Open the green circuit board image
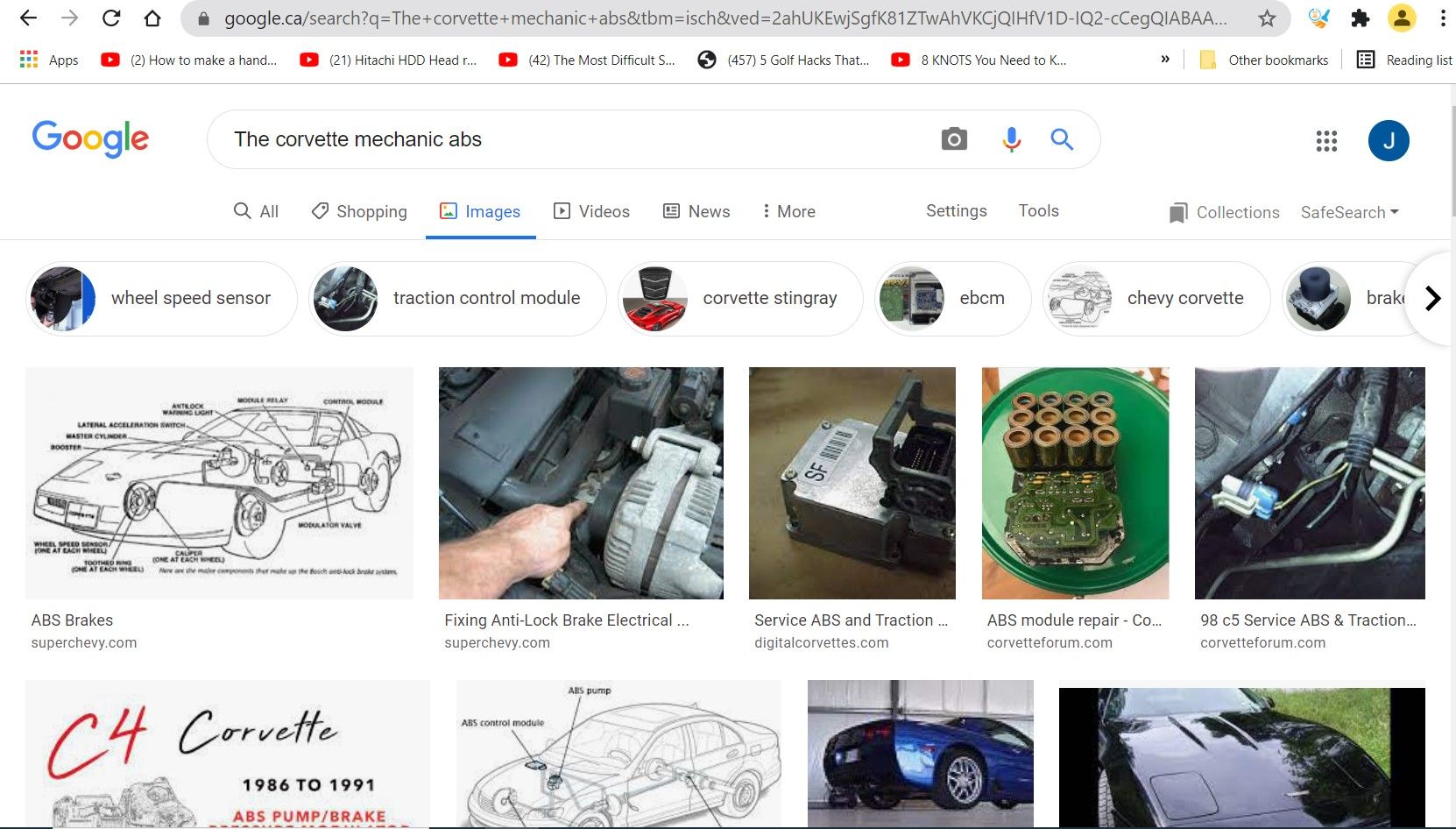Screen dimensions: 1456x829 click(1075, 483)
